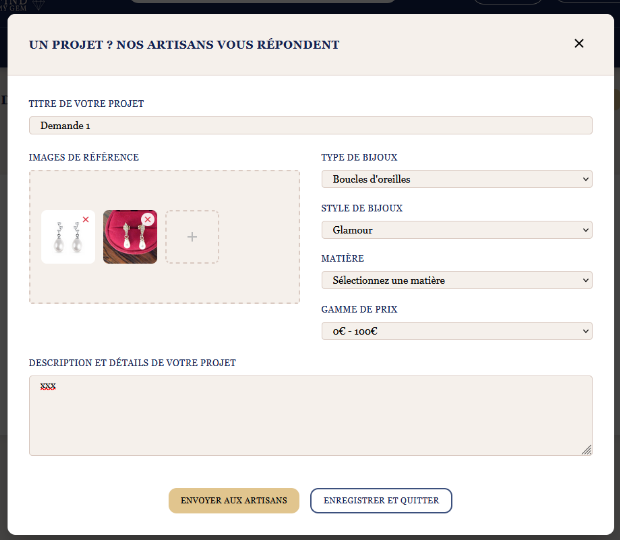Click the Images de référence label

click(84, 157)
